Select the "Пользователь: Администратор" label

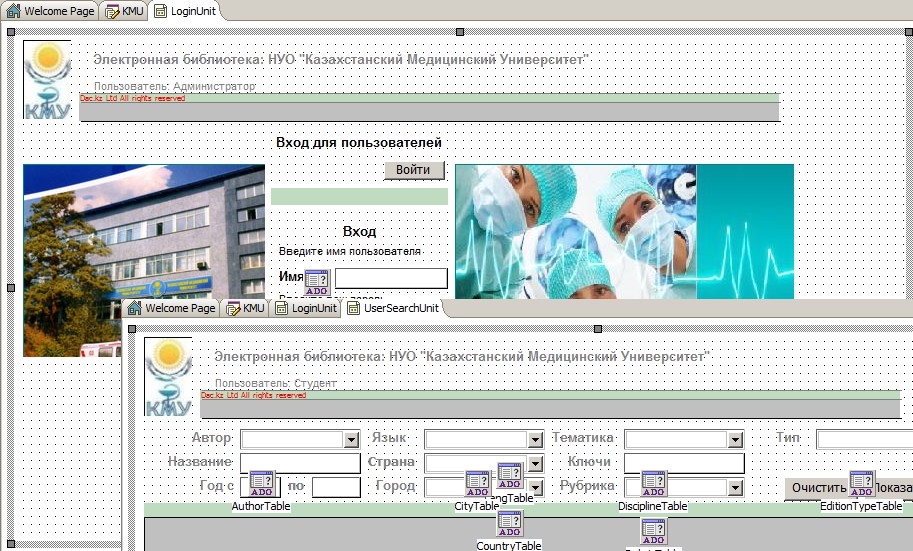(175, 86)
